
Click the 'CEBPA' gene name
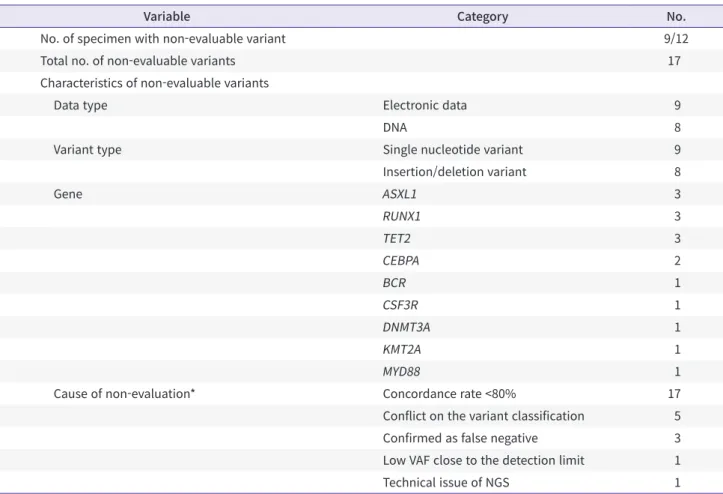tap(401, 261)
